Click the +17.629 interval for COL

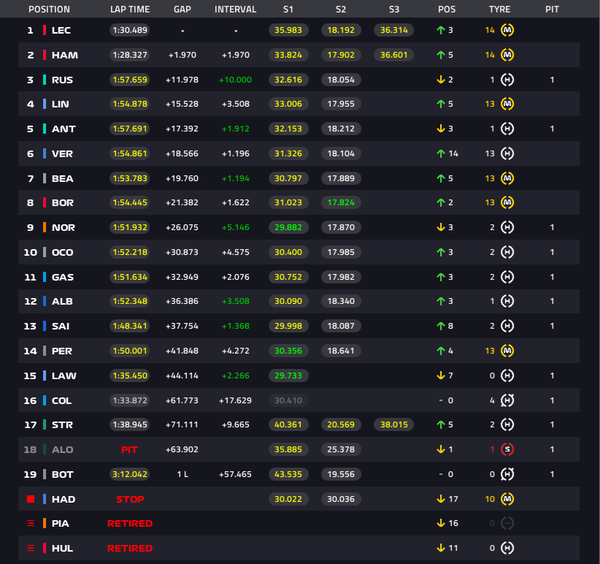coord(235,400)
